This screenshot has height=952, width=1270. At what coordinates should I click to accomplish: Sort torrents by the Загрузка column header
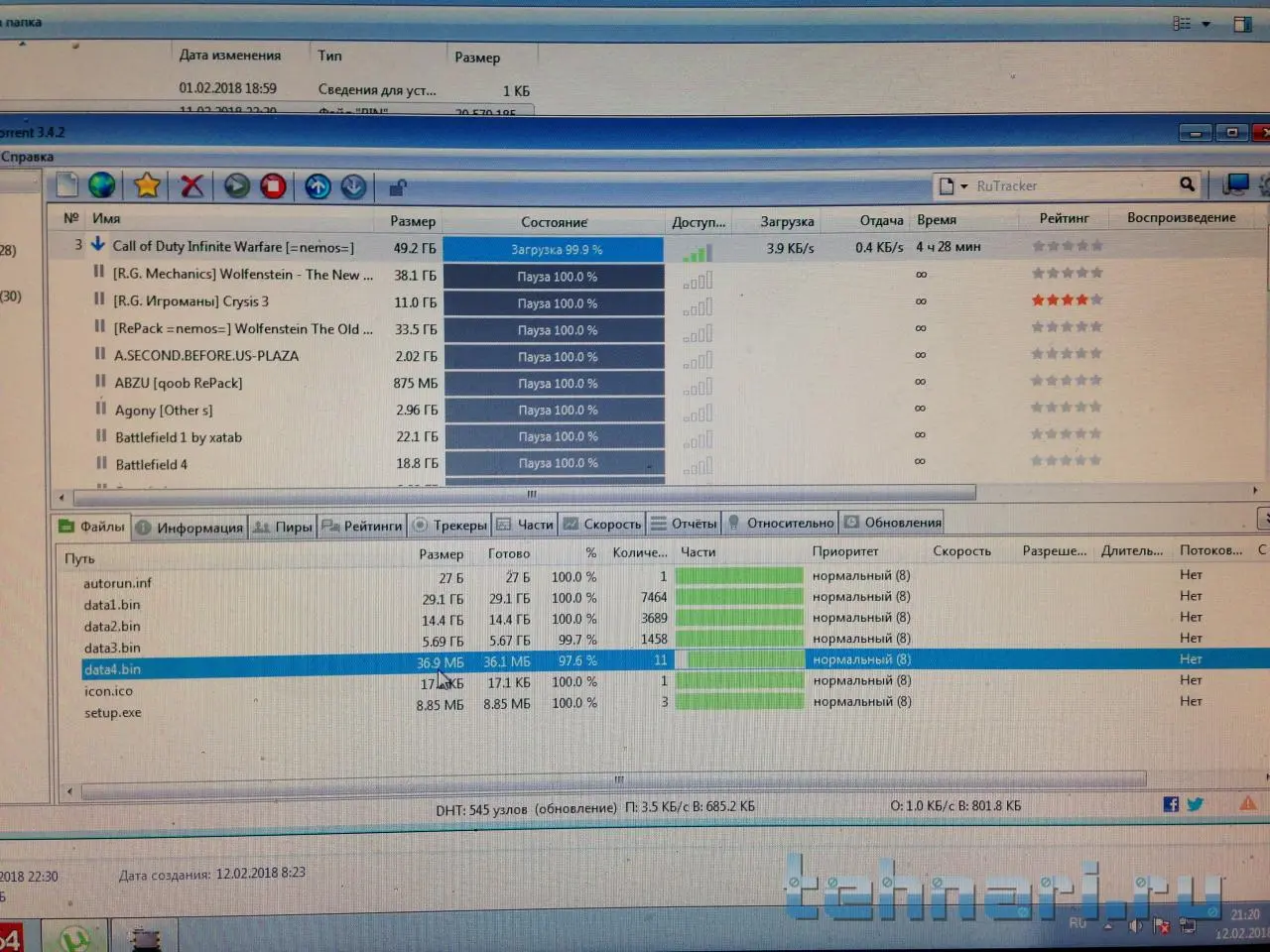787,221
